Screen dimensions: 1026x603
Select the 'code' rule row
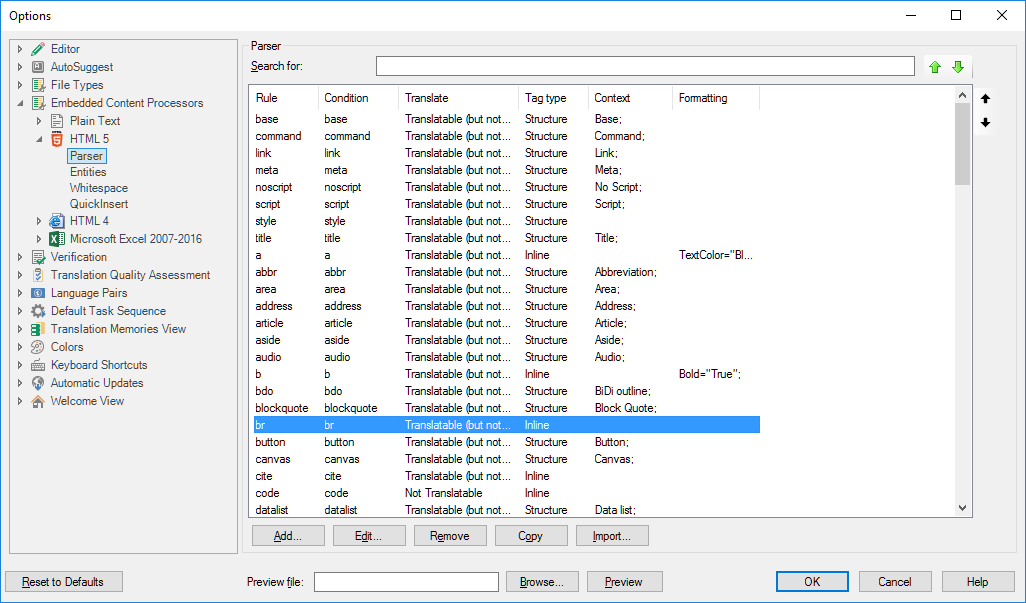506,493
